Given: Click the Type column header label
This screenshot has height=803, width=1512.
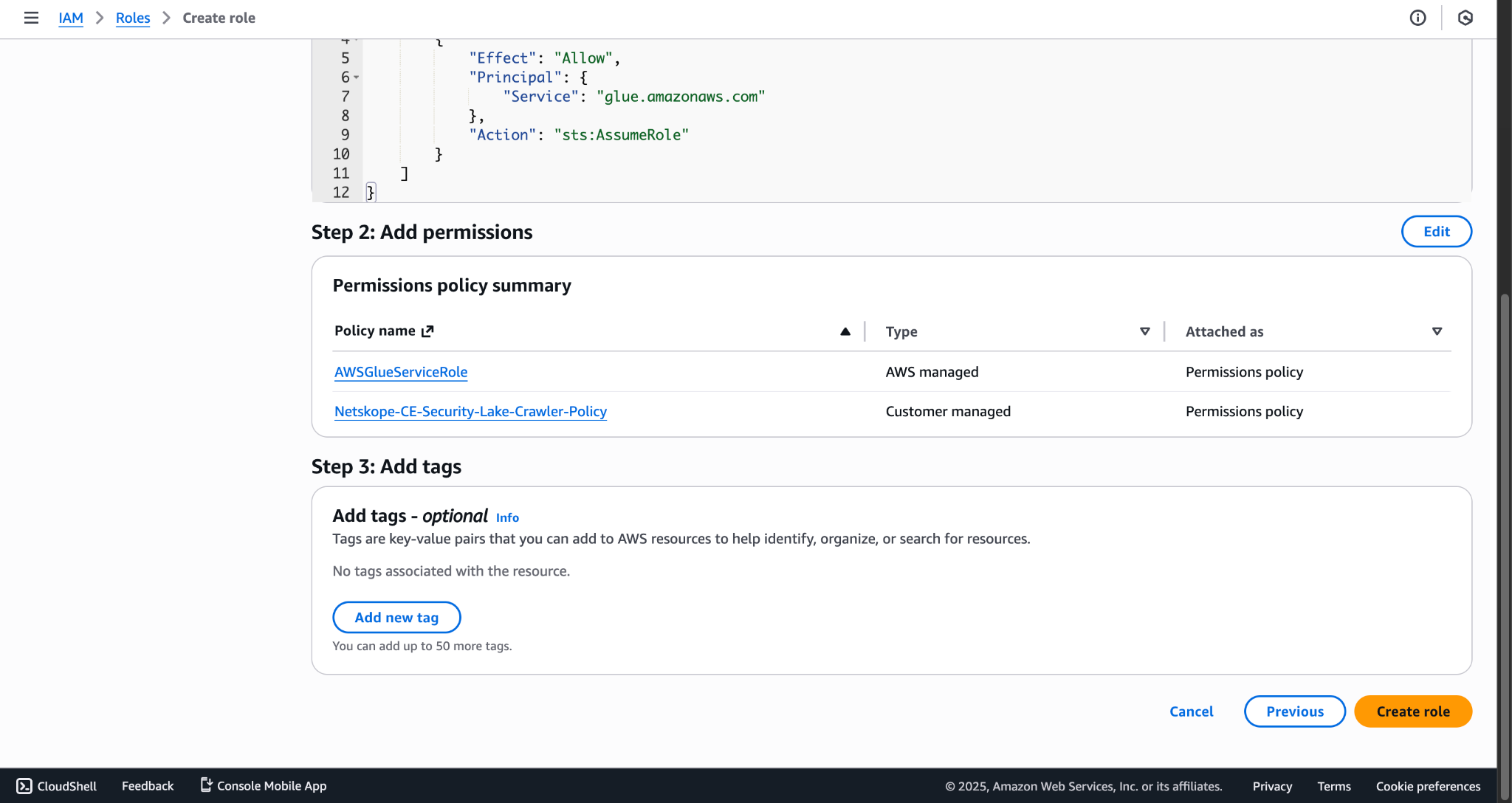Looking at the screenshot, I should click(901, 331).
